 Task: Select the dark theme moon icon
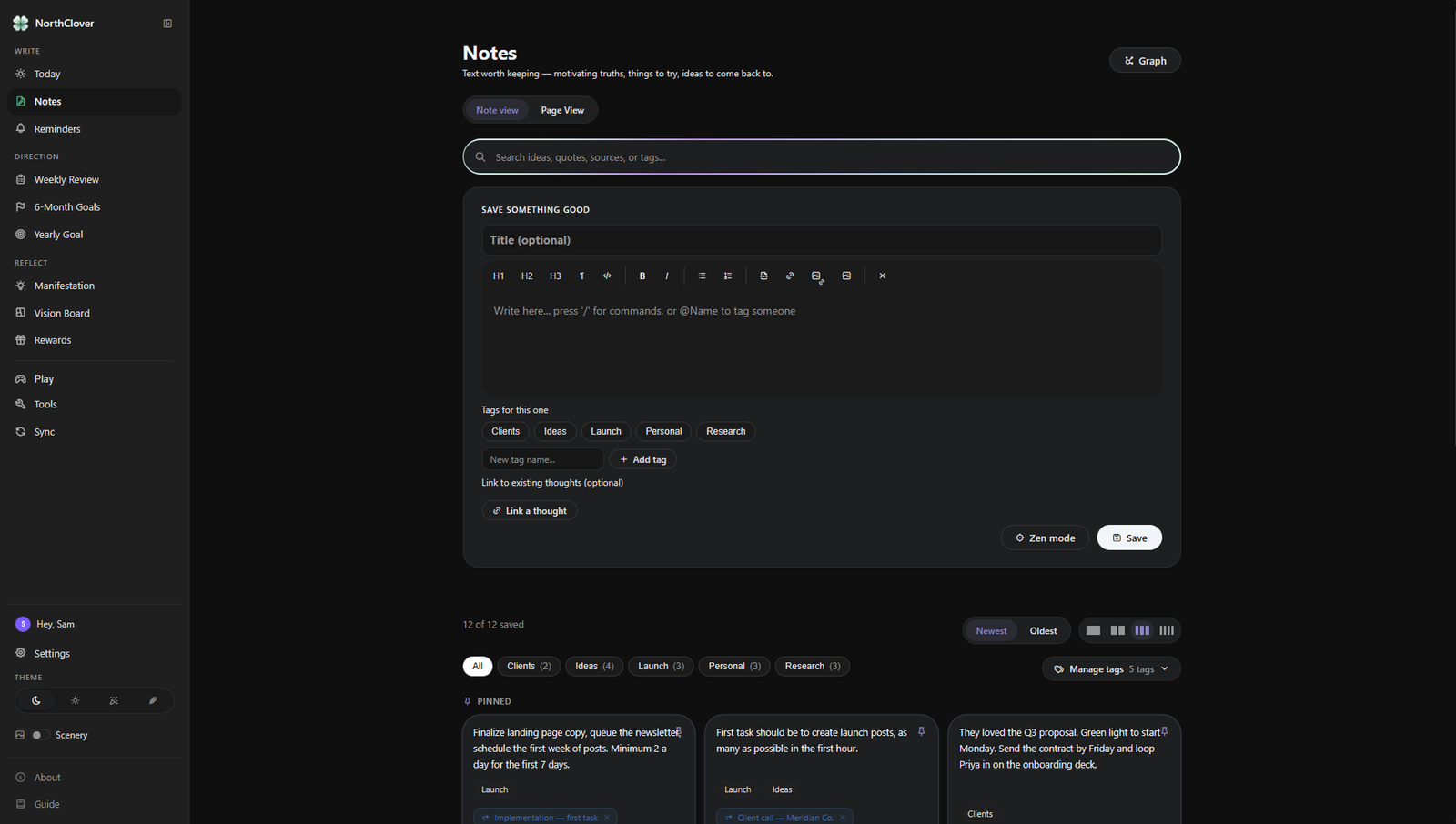pos(36,700)
